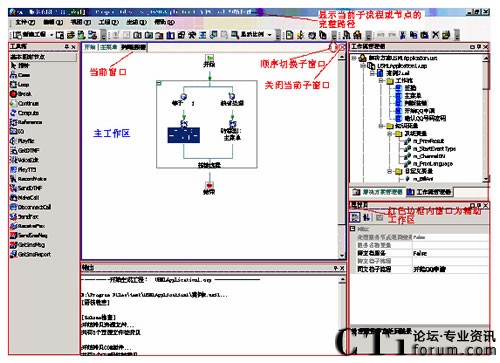Collapse the flow group box on canvas
This screenshot has width=500, height=363.
[159, 83]
